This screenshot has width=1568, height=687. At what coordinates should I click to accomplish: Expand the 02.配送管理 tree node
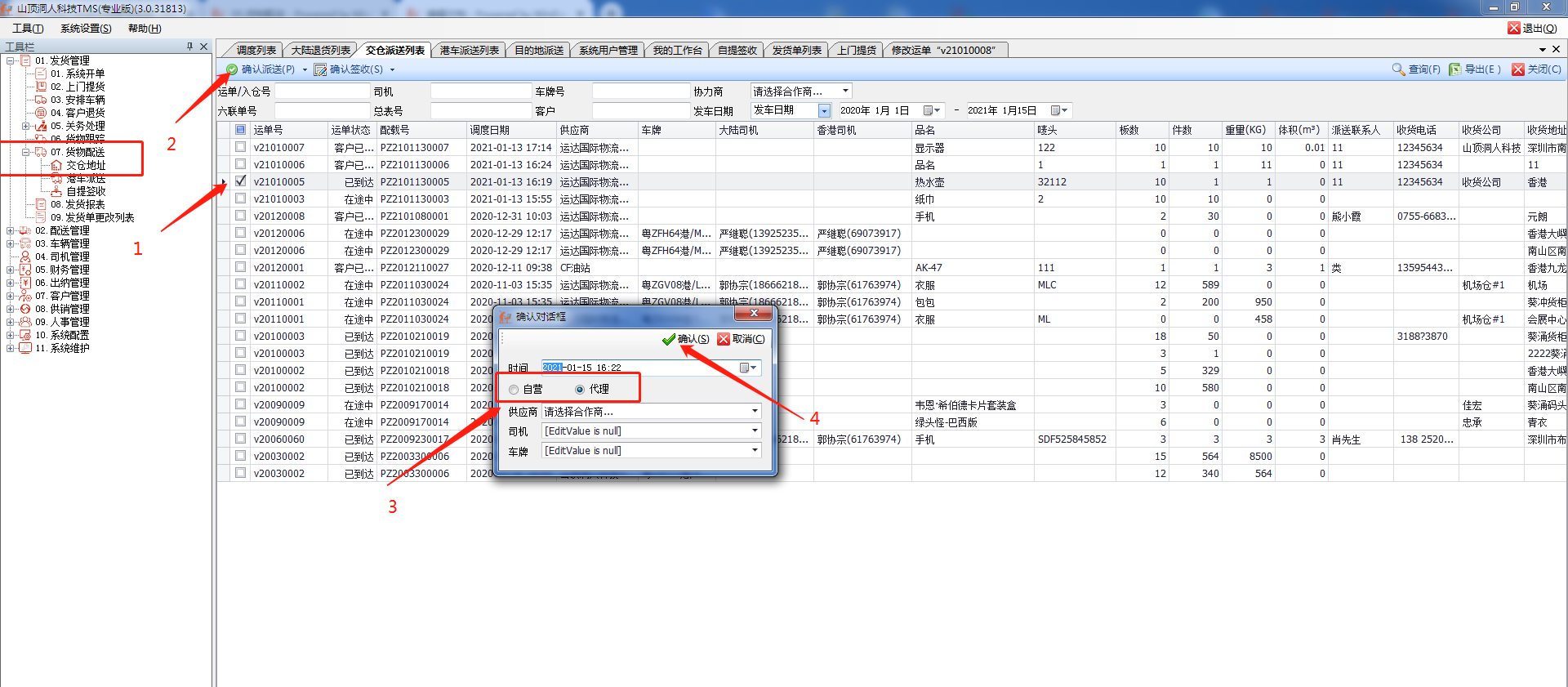point(10,231)
